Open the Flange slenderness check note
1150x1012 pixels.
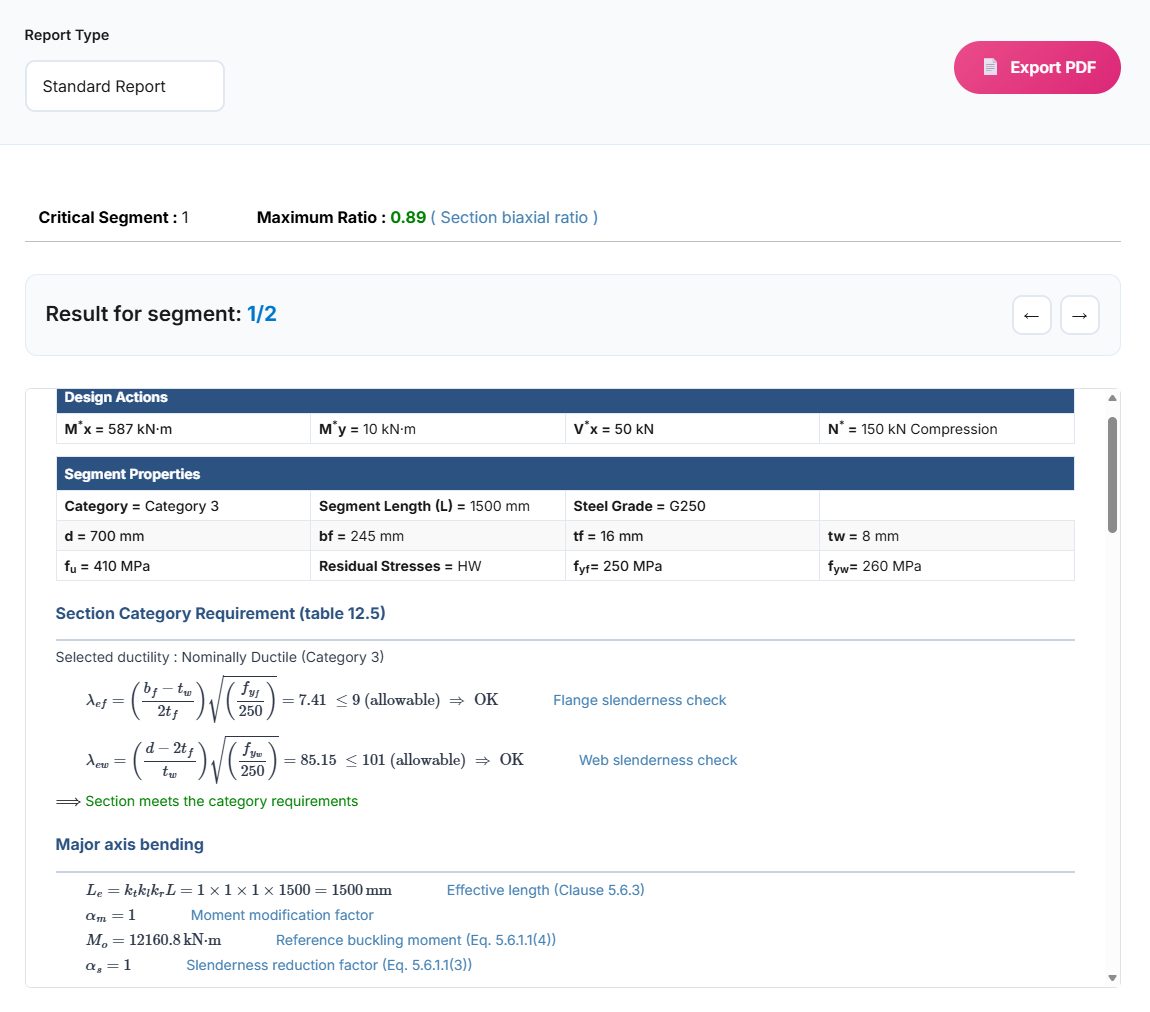point(639,700)
